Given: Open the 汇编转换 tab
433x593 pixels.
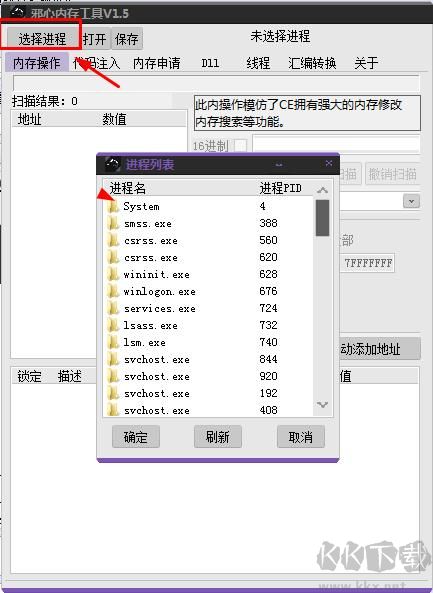Looking at the screenshot, I should click(x=312, y=63).
